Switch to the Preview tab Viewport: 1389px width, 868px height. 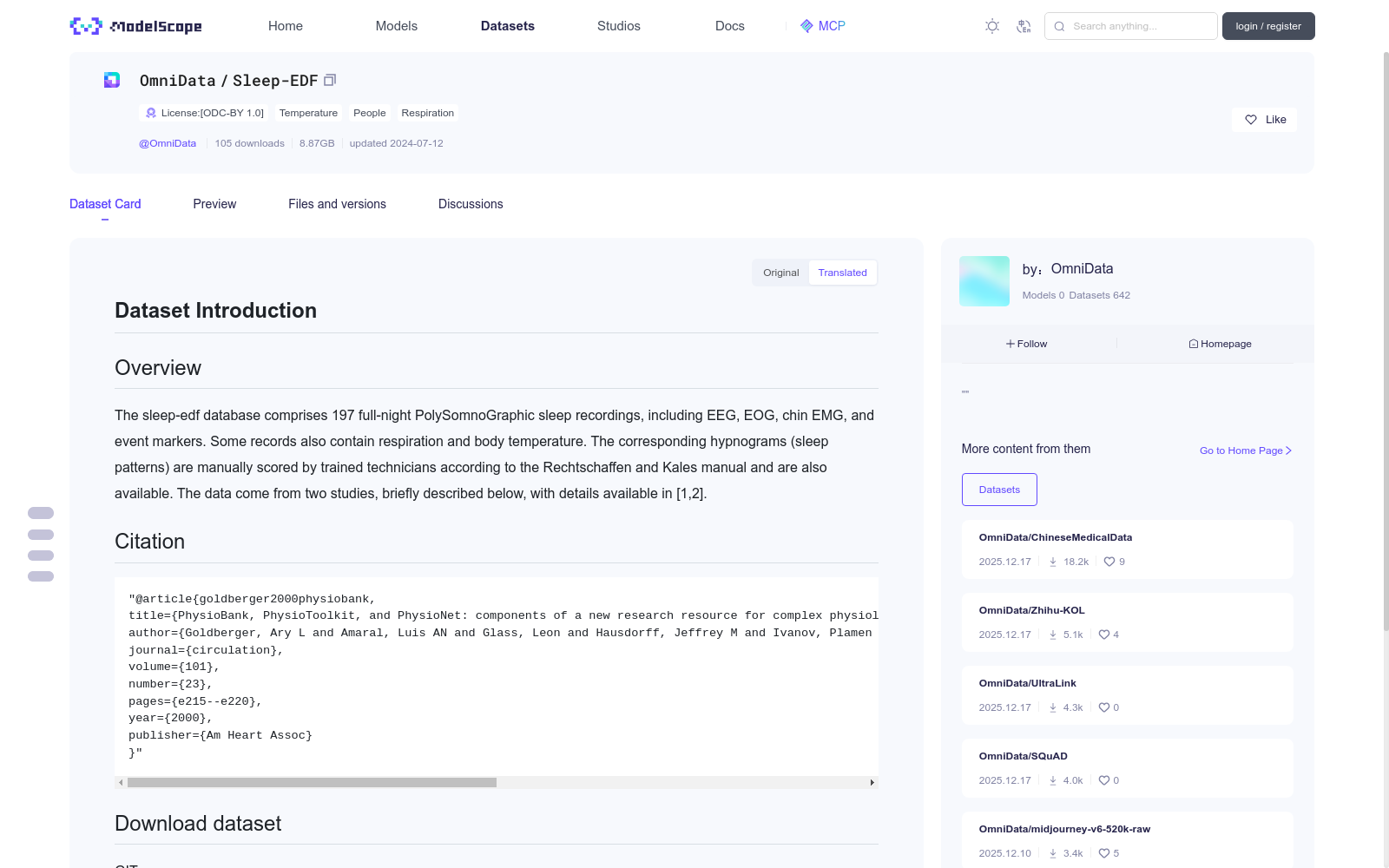[214, 204]
